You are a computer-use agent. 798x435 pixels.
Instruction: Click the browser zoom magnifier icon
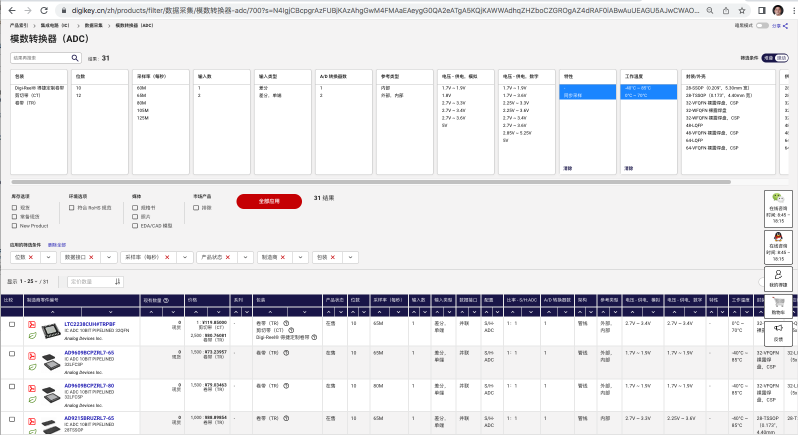pos(709,10)
